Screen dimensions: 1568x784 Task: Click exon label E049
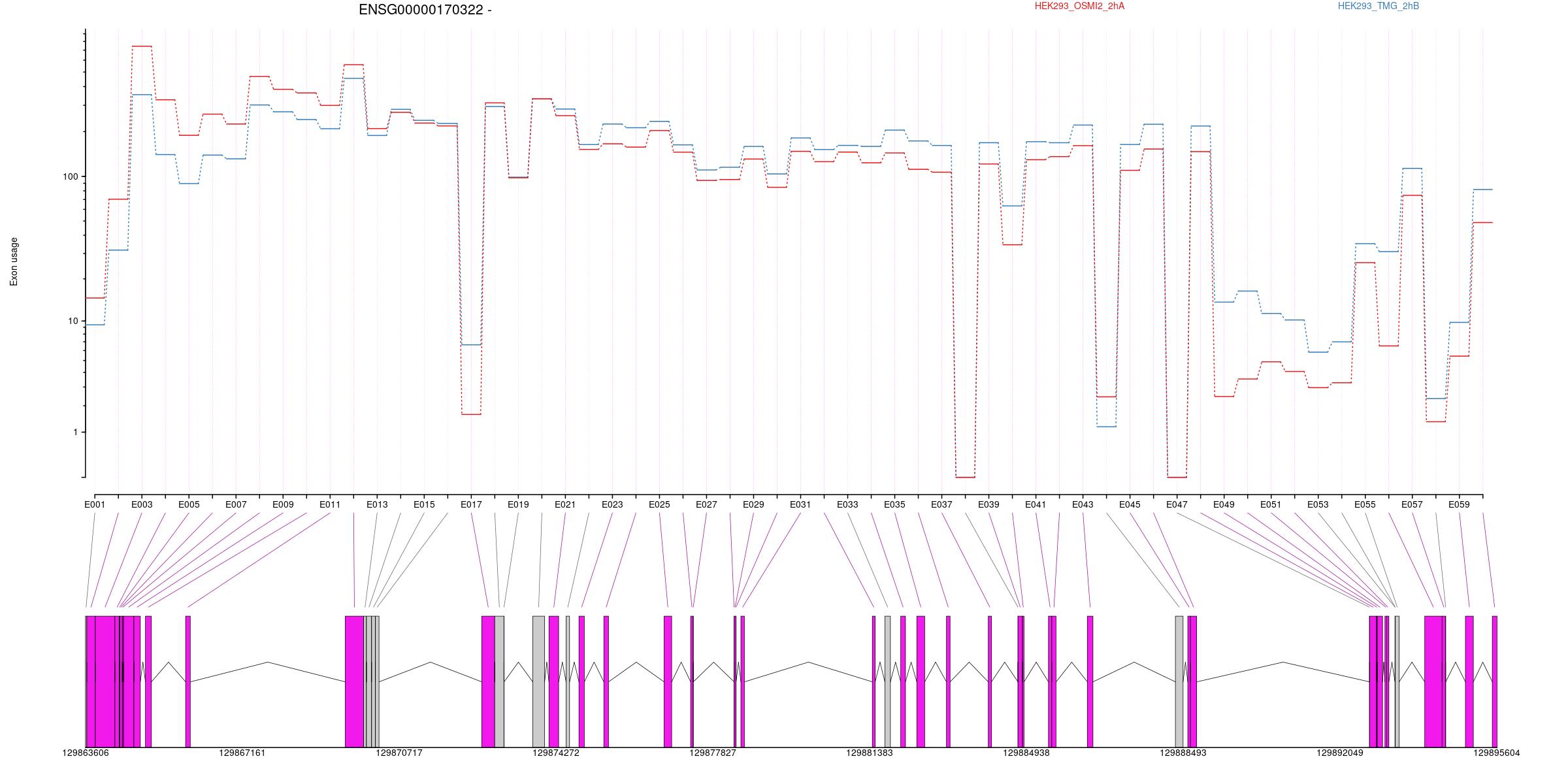click(x=1224, y=504)
